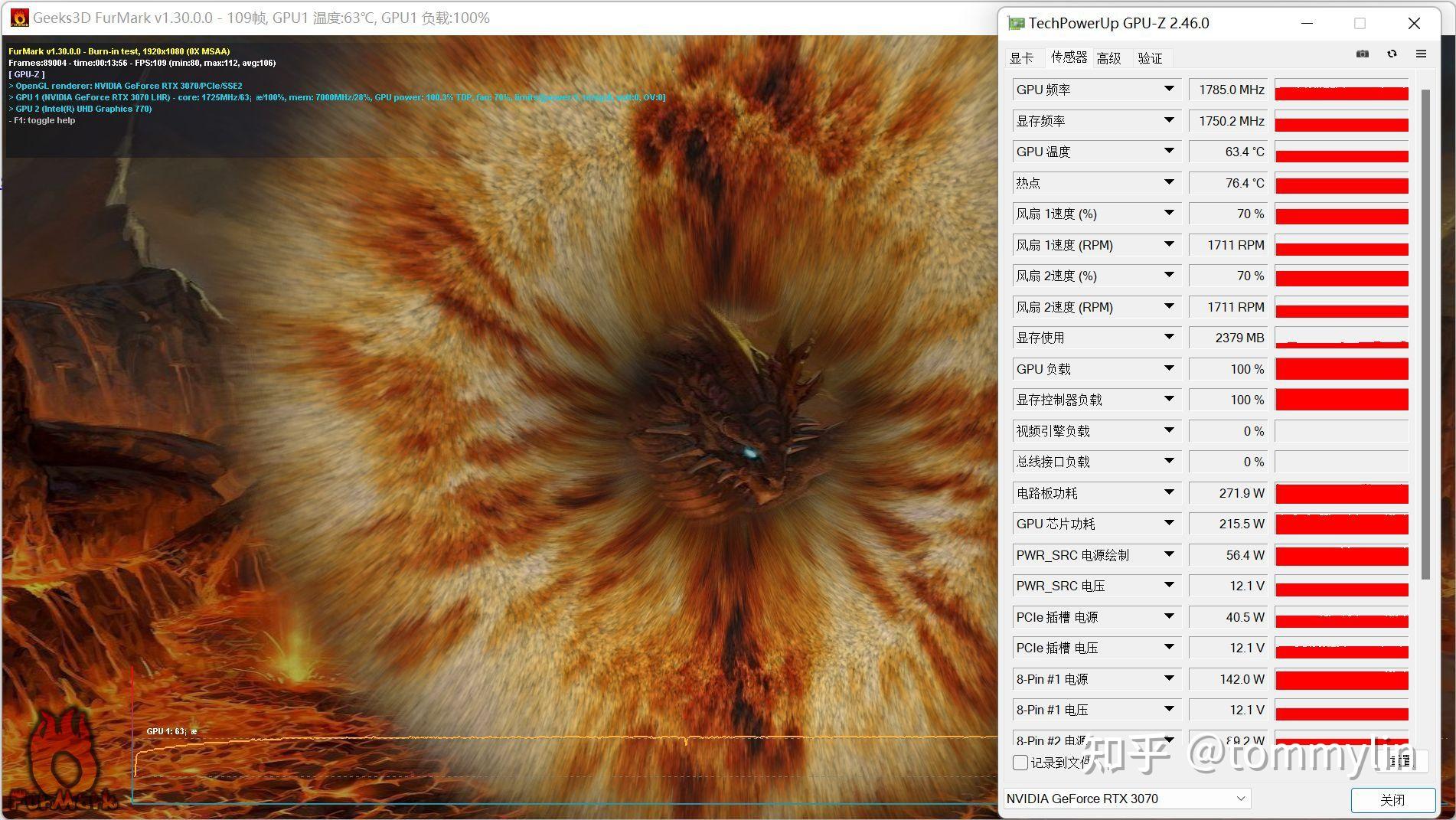Close the GPU-Z window with X

click(1414, 23)
